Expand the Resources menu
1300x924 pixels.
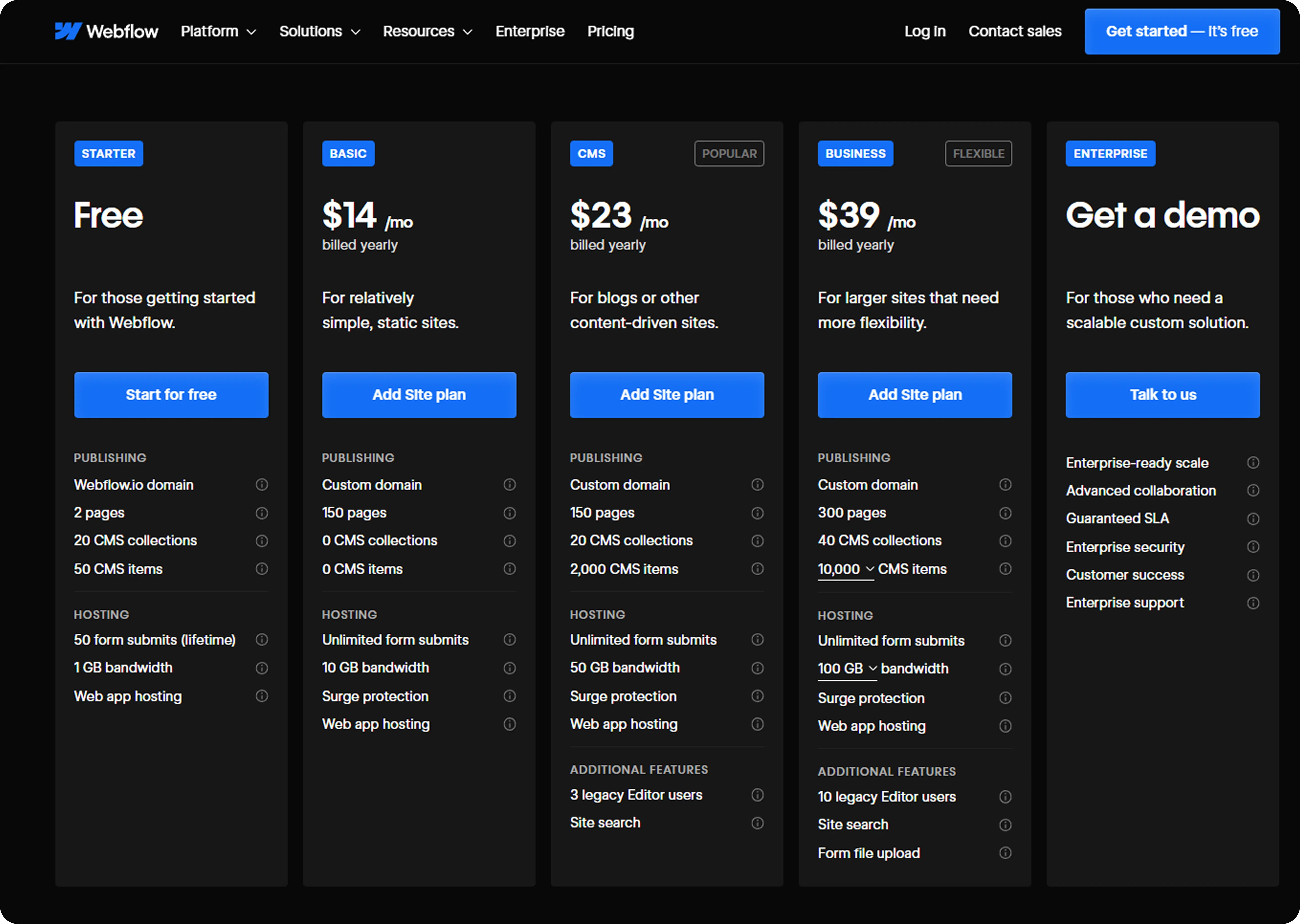427,31
